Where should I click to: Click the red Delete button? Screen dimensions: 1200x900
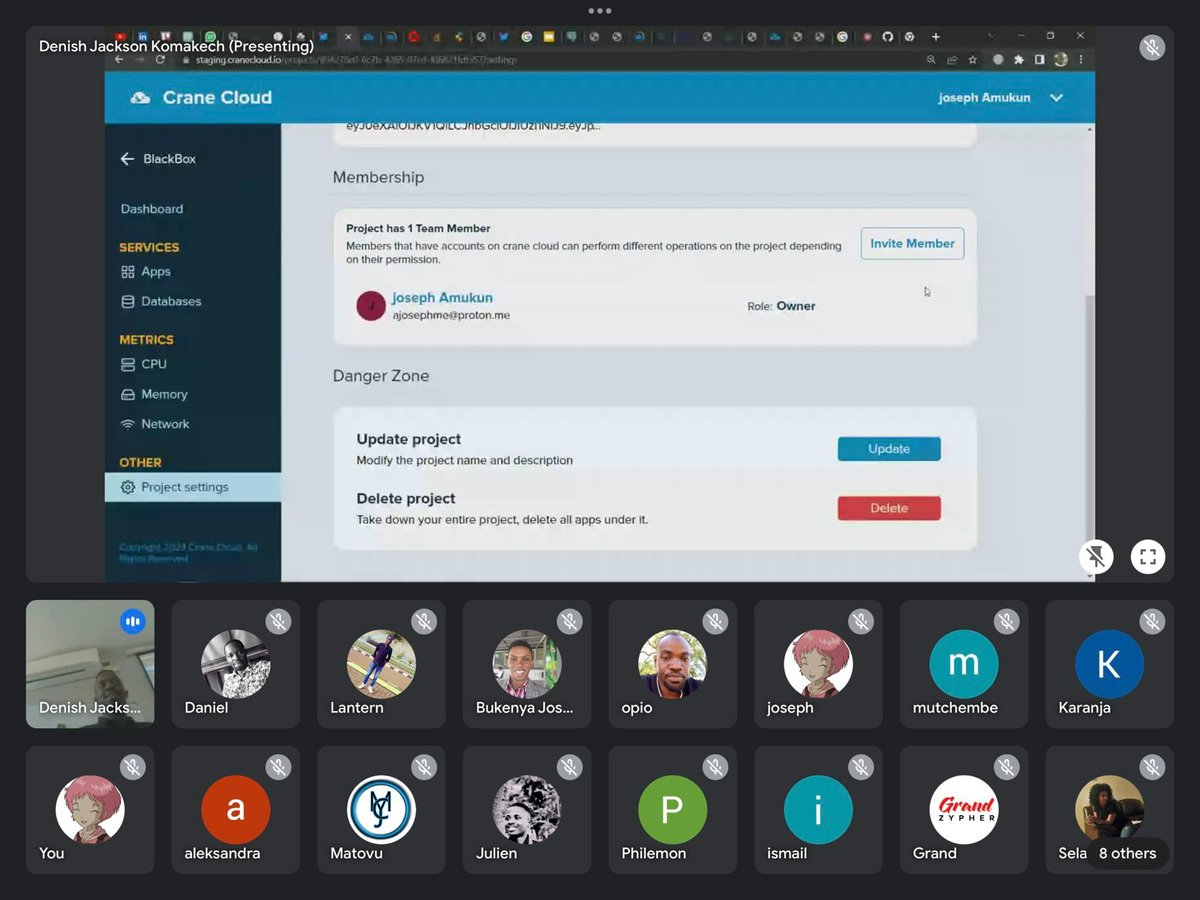(x=889, y=508)
